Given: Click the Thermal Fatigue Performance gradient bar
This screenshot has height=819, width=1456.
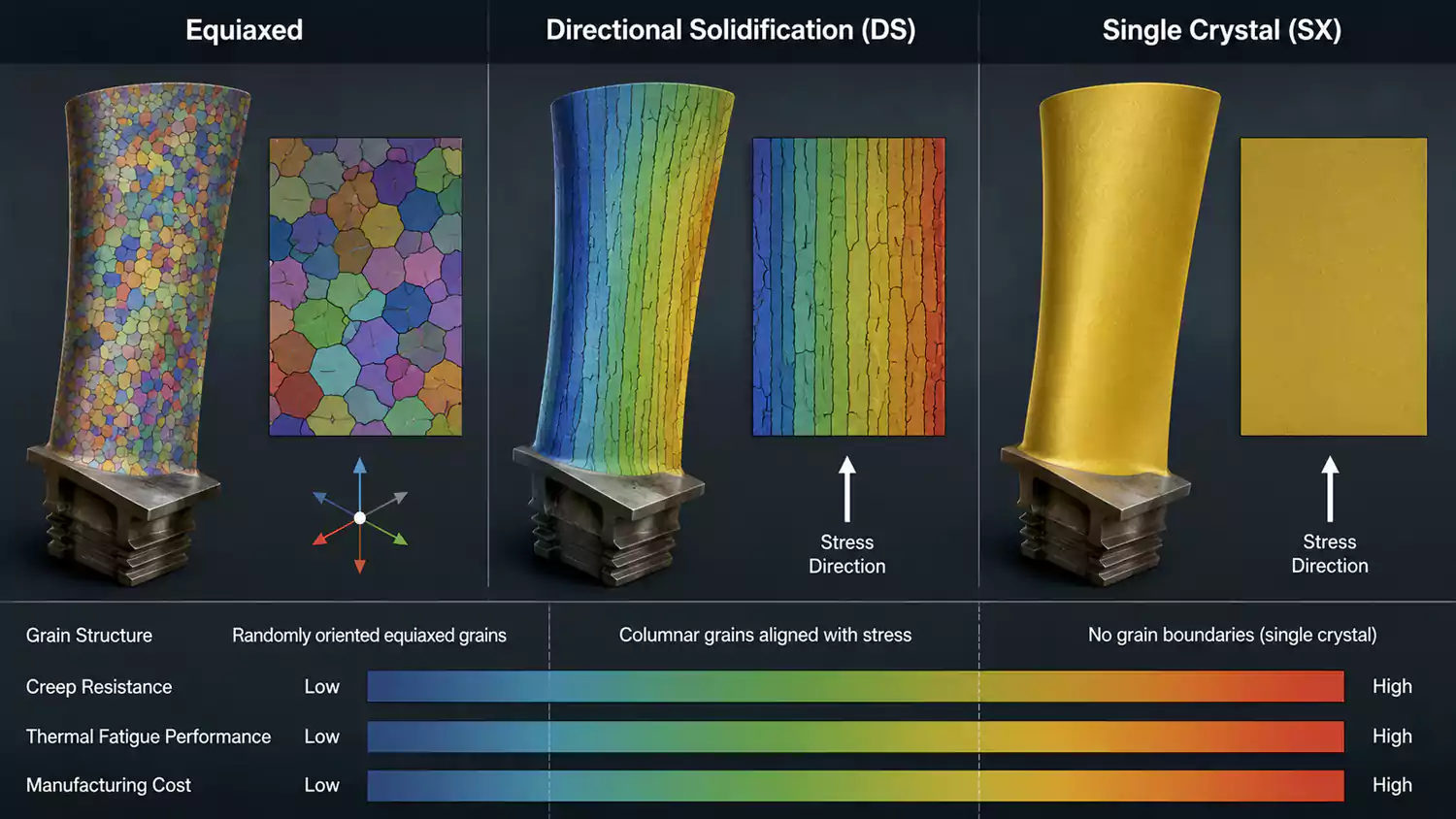Looking at the screenshot, I should [855, 737].
